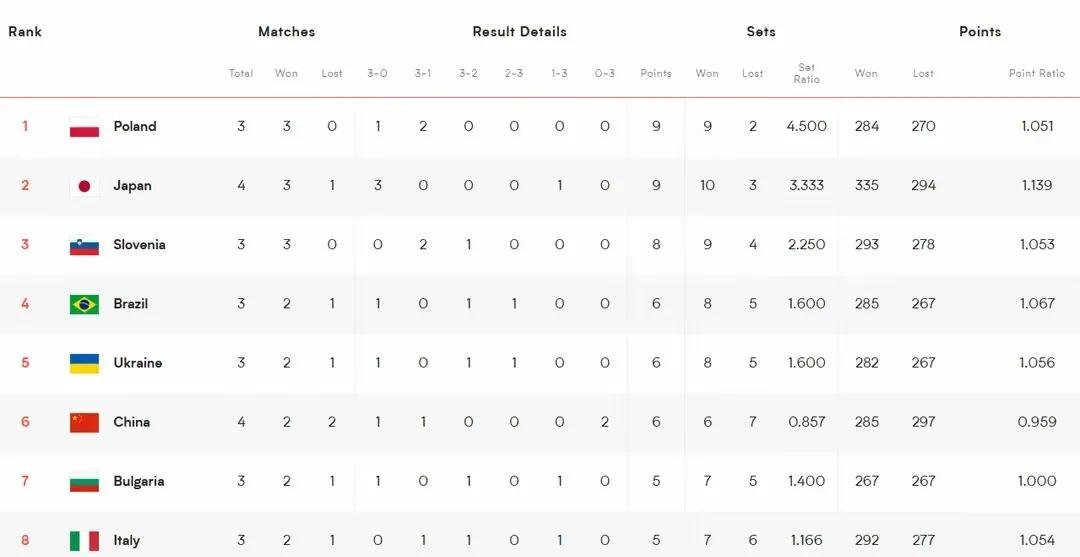
Task: Select the Slovenia flag icon
Action: tap(84, 245)
